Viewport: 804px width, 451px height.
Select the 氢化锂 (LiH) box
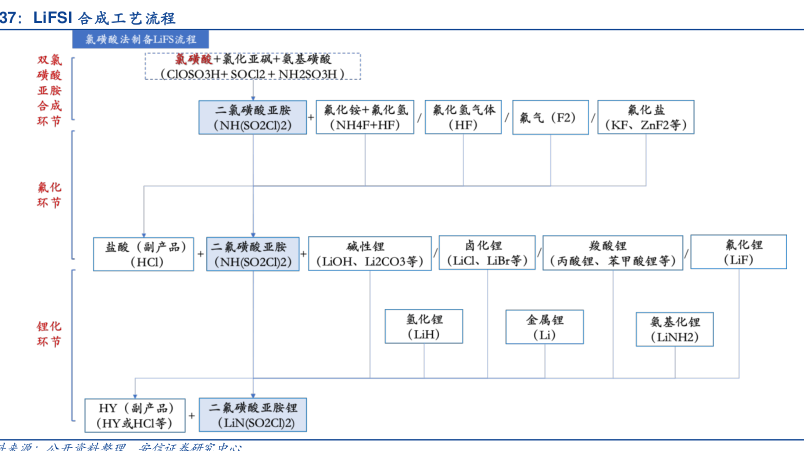pos(424,327)
